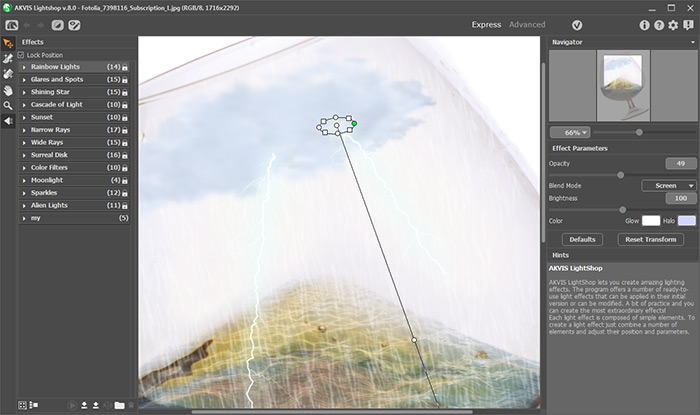Click the Brightness value field showing 100

tap(681, 198)
